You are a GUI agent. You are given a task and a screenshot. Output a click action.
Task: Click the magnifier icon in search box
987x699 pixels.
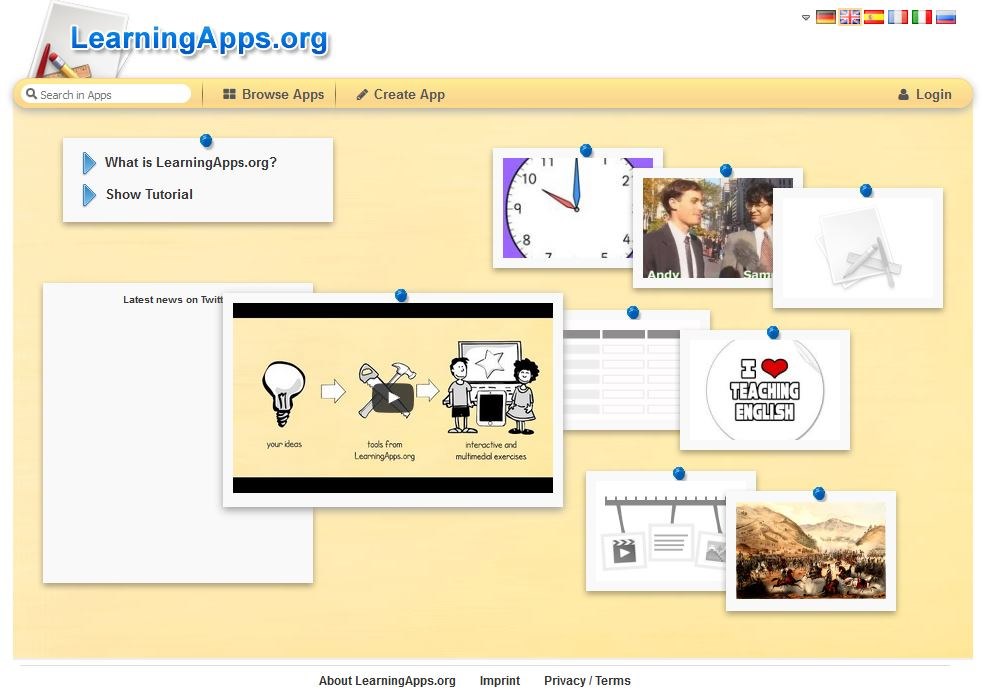(31, 94)
